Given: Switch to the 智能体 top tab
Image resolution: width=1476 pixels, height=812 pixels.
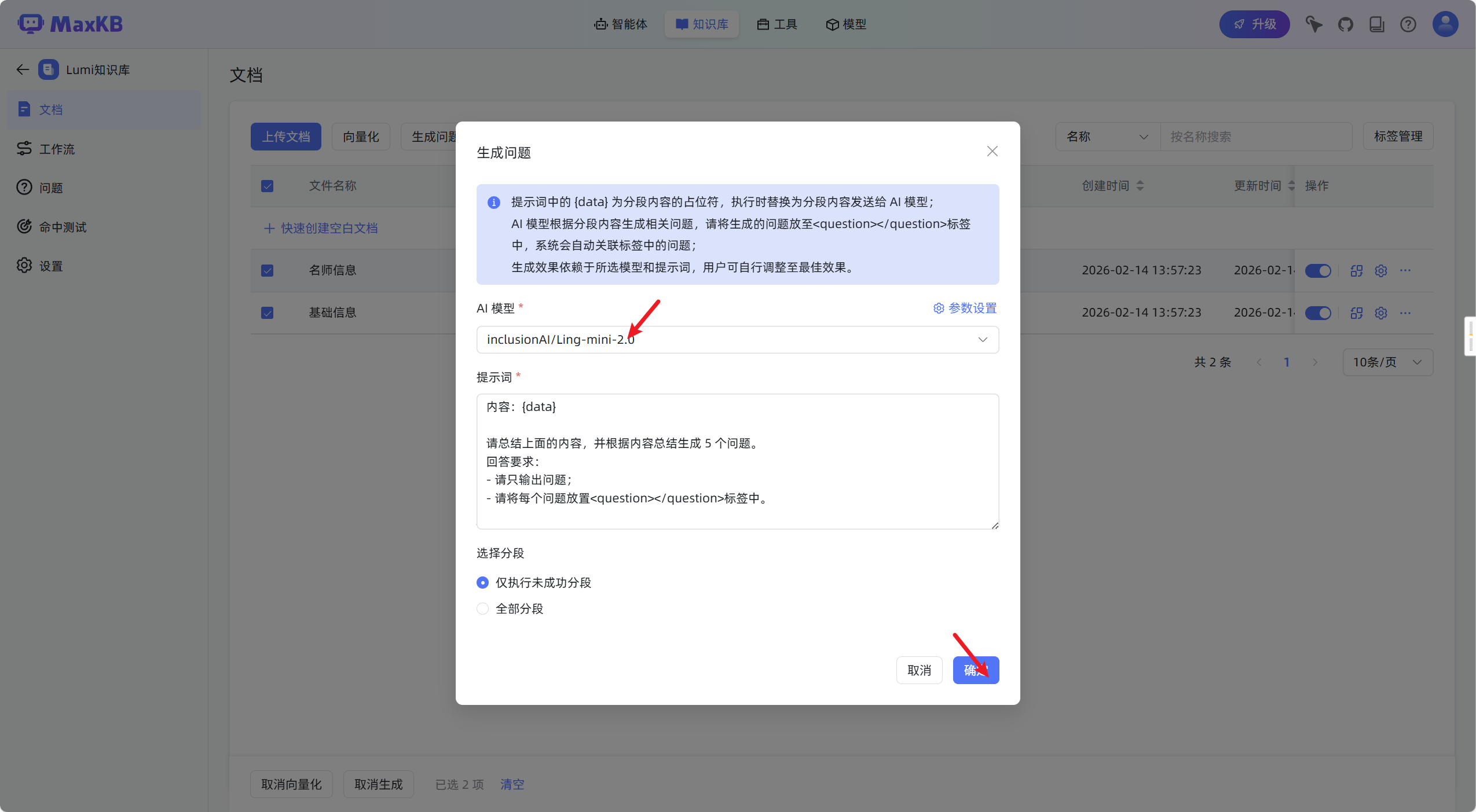Looking at the screenshot, I should 621,24.
